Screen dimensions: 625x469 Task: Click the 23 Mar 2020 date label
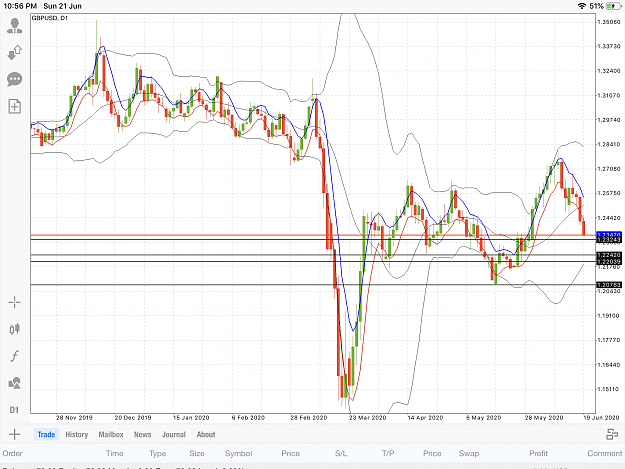pos(368,418)
